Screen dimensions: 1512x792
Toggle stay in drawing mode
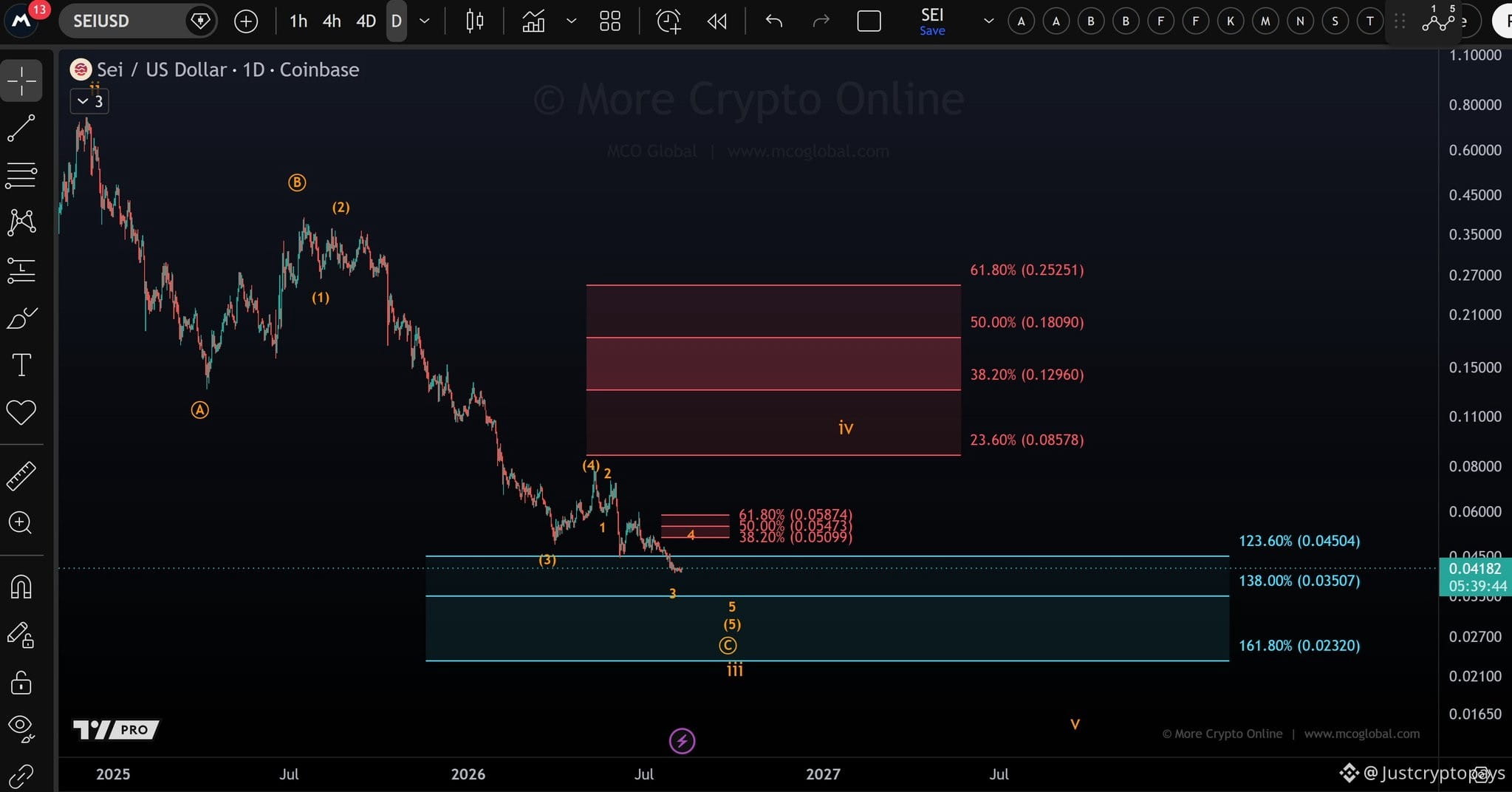click(x=21, y=635)
